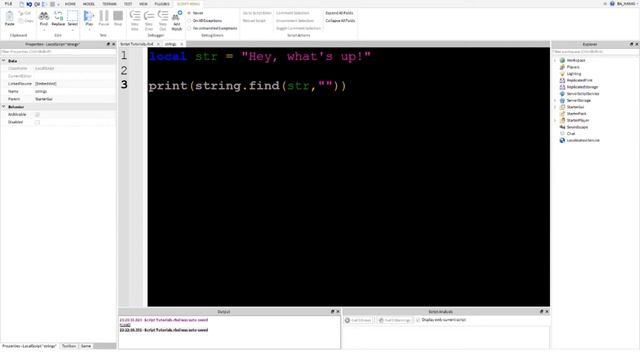Click Toggle Comment Selection
640x360 pixels.
point(298,28)
